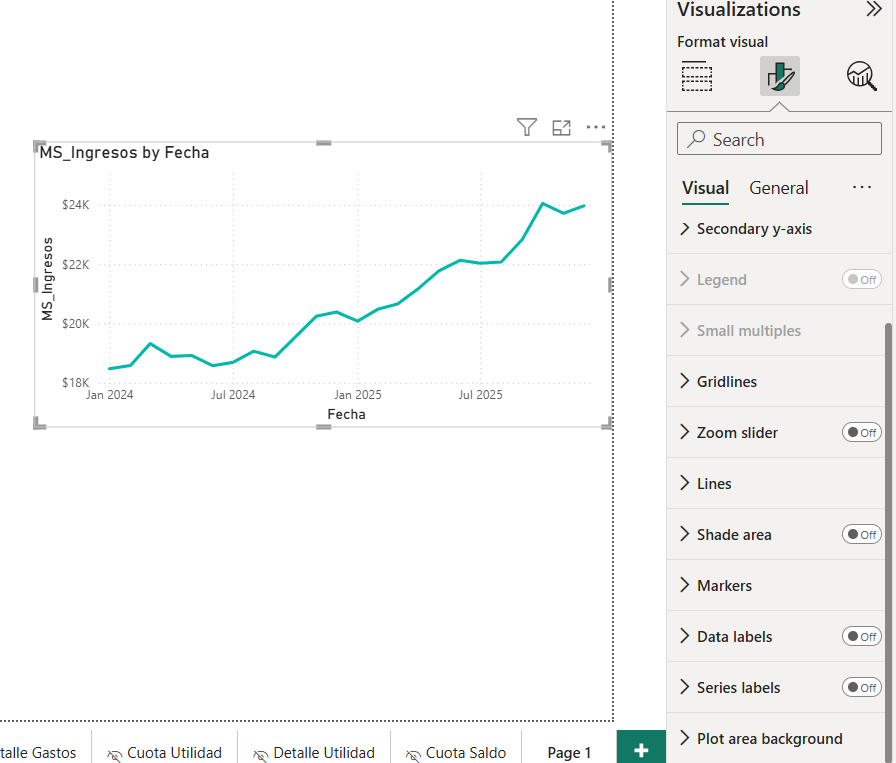Switch to the General tab
The height and width of the screenshot is (763, 896).
pos(779,188)
